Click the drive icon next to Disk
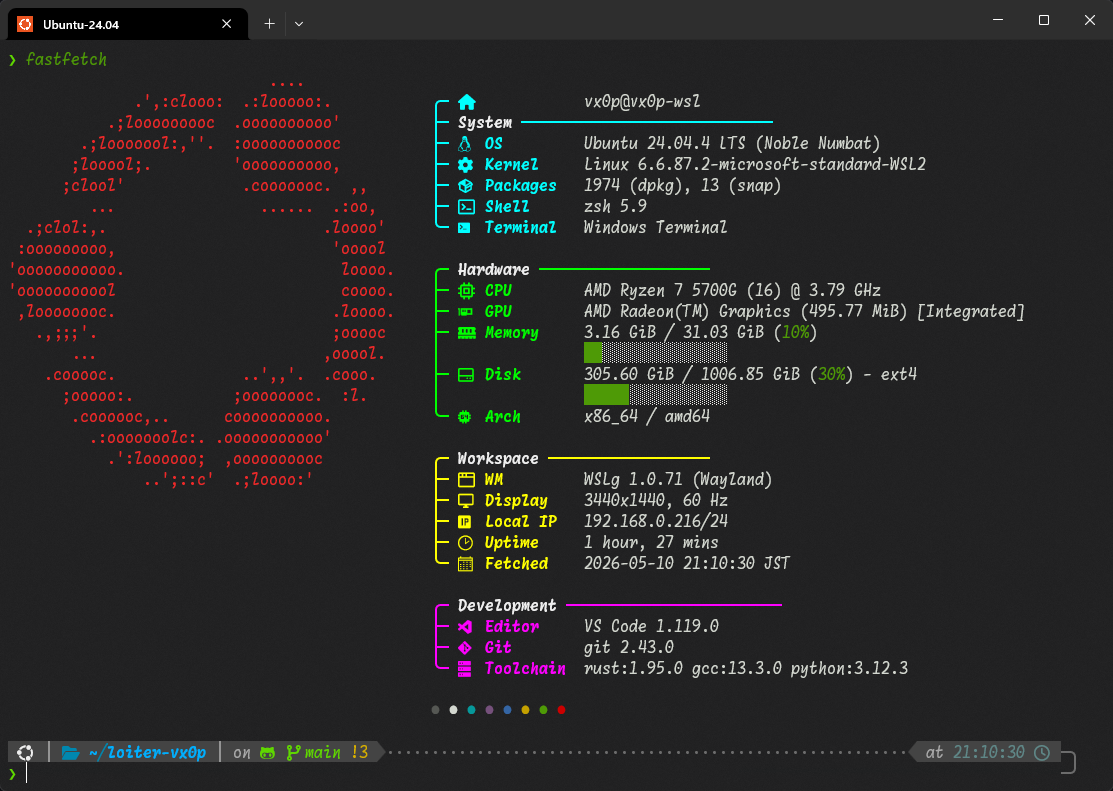1113x791 pixels. [x=466, y=375]
